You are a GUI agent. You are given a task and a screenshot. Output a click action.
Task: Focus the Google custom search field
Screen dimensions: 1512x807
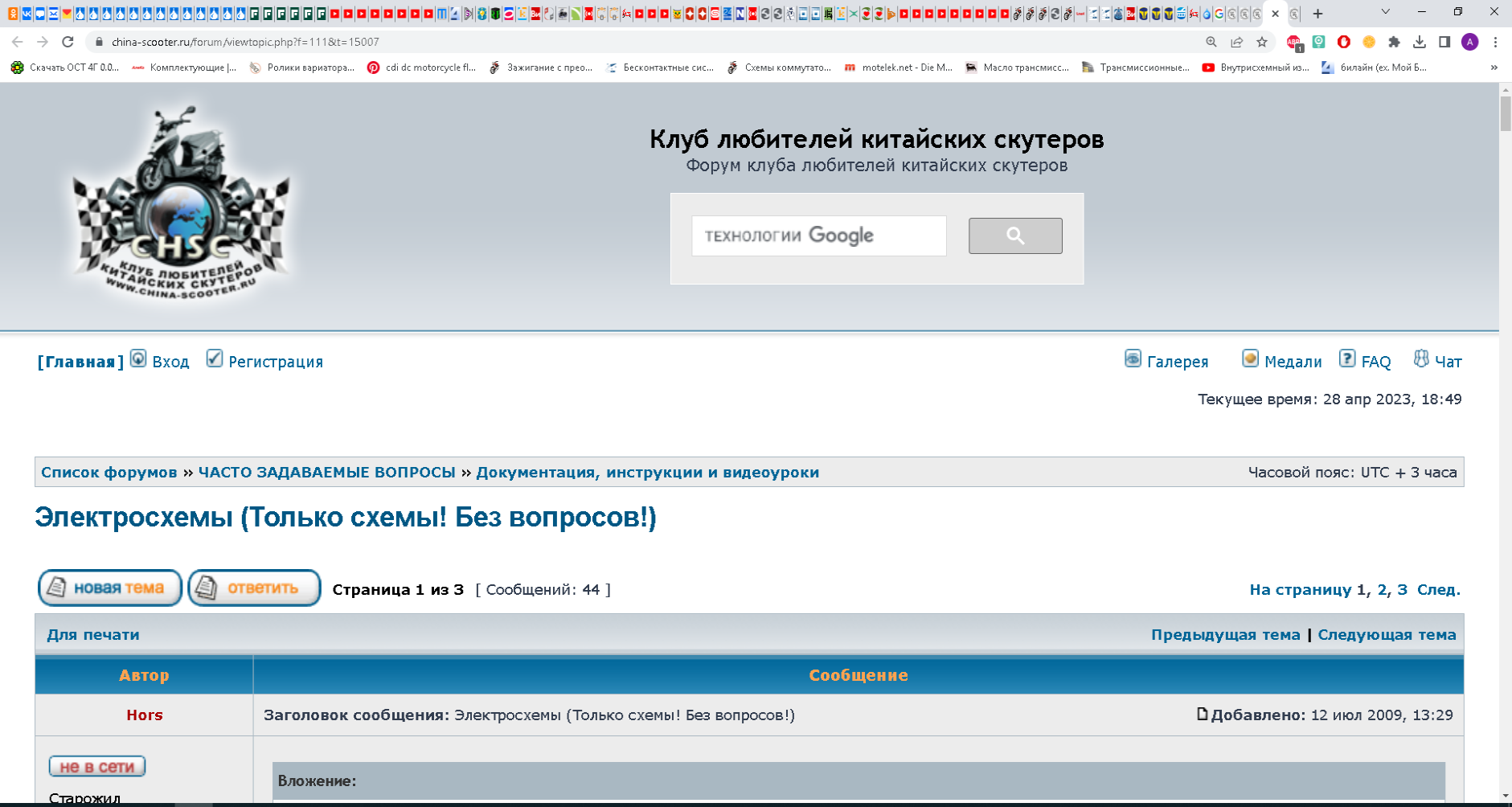pyautogui.click(x=819, y=236)
